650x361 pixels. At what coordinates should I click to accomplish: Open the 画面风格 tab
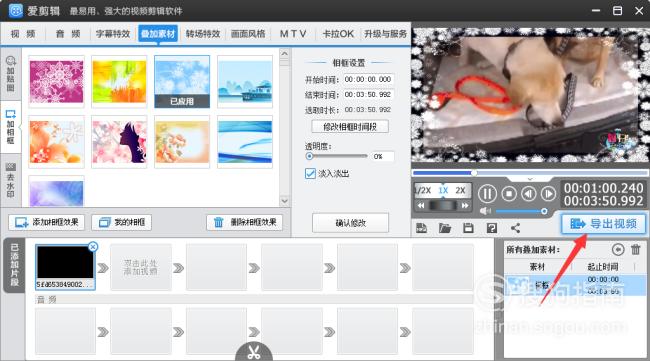248,34
